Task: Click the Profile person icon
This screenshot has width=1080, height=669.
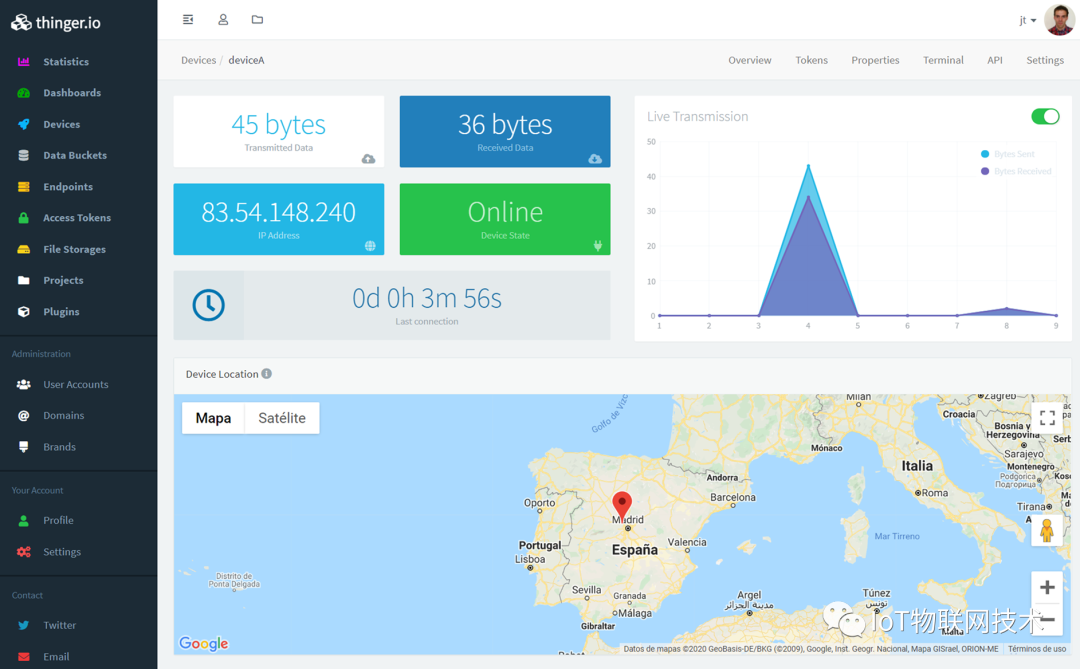Action: [x=23, y=520]
